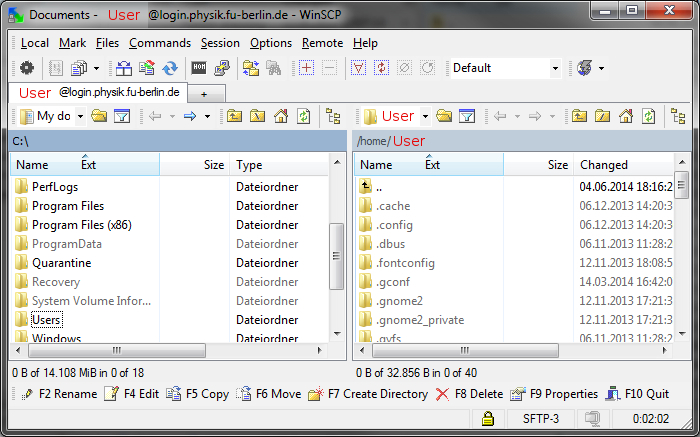Open the Commands menu
The image size is (700, 437).
click(160, 43)
